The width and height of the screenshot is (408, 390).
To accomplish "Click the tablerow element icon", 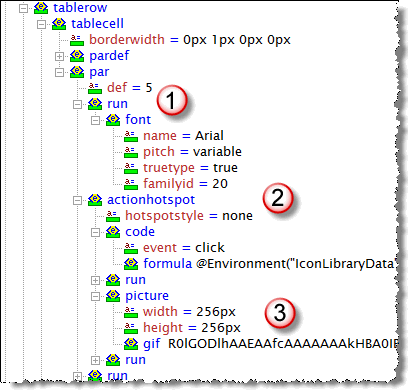I will coord(41,8).
